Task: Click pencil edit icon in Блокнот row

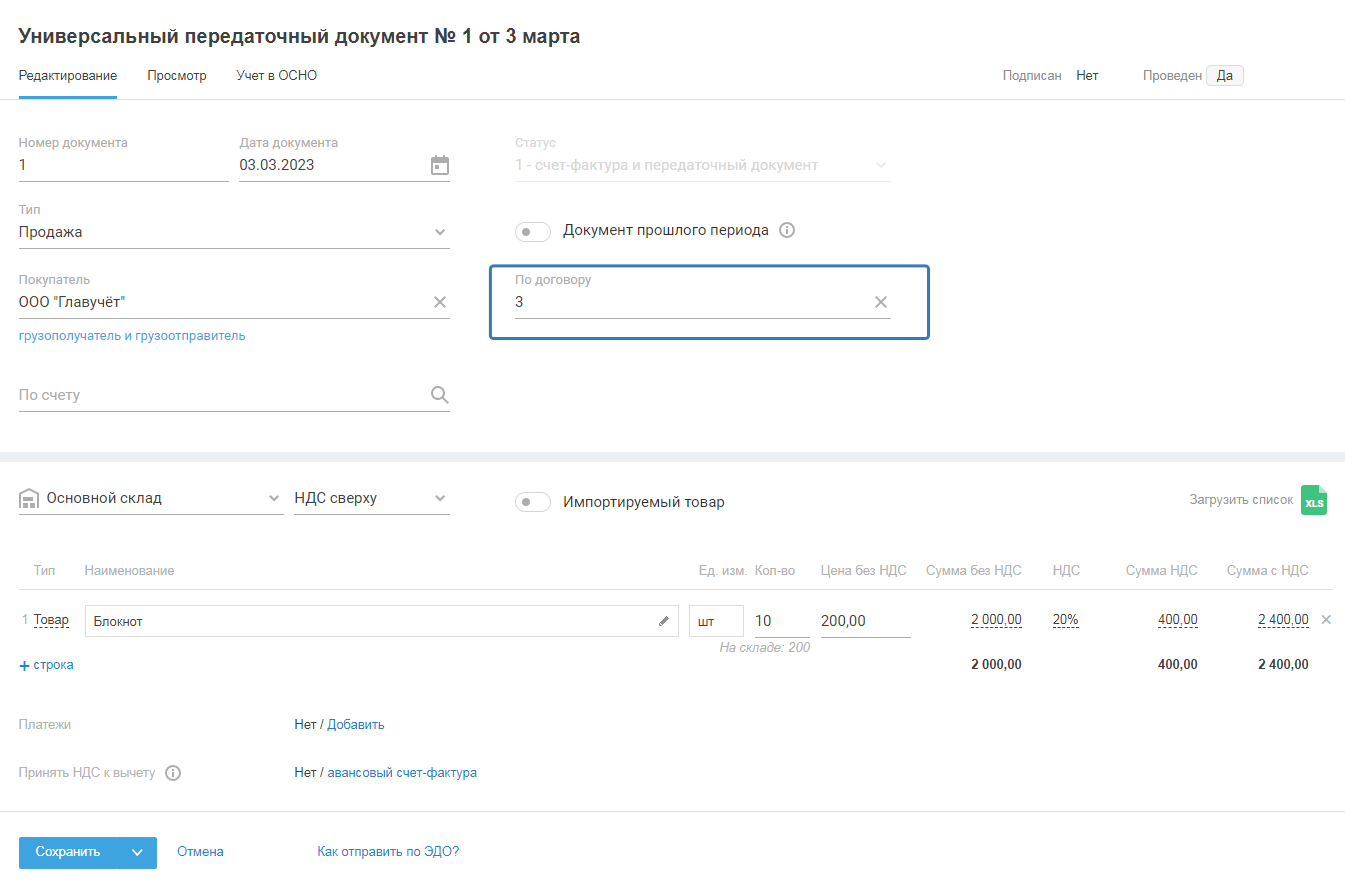Action: (664, 621)
